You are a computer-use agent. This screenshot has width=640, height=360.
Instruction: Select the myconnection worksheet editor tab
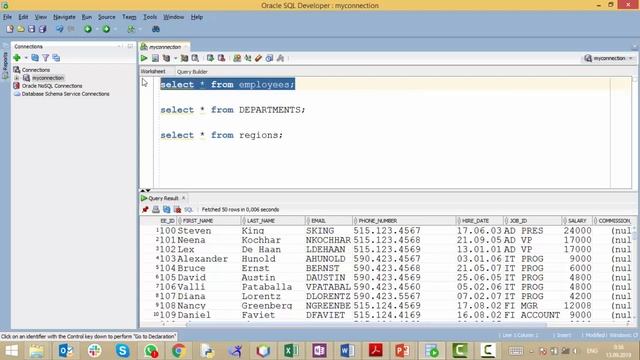tap(164, 47)
